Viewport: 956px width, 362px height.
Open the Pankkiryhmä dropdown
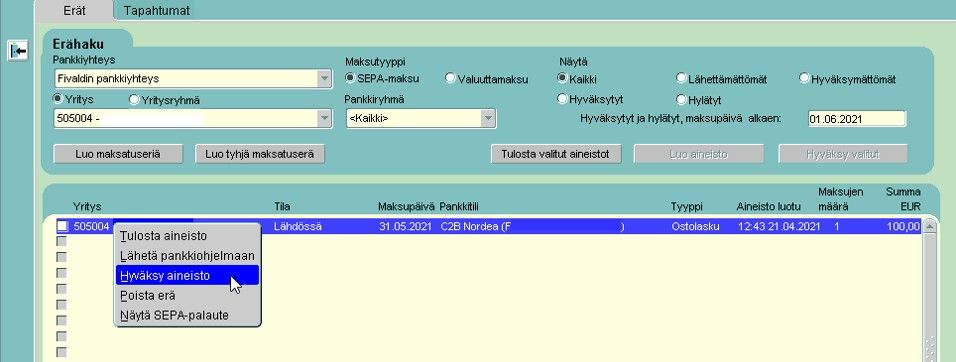[488, 119]
